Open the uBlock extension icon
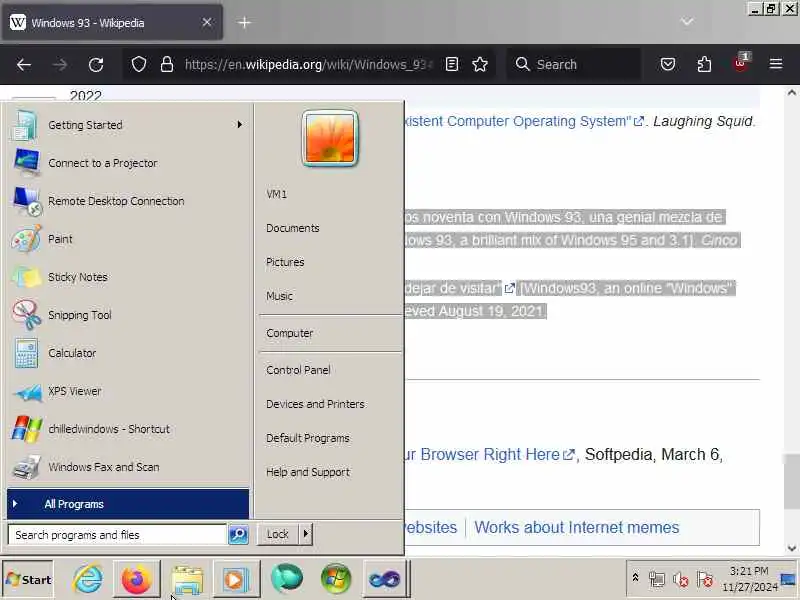Viewport: 800px width, 600px height. coord(740,63)
